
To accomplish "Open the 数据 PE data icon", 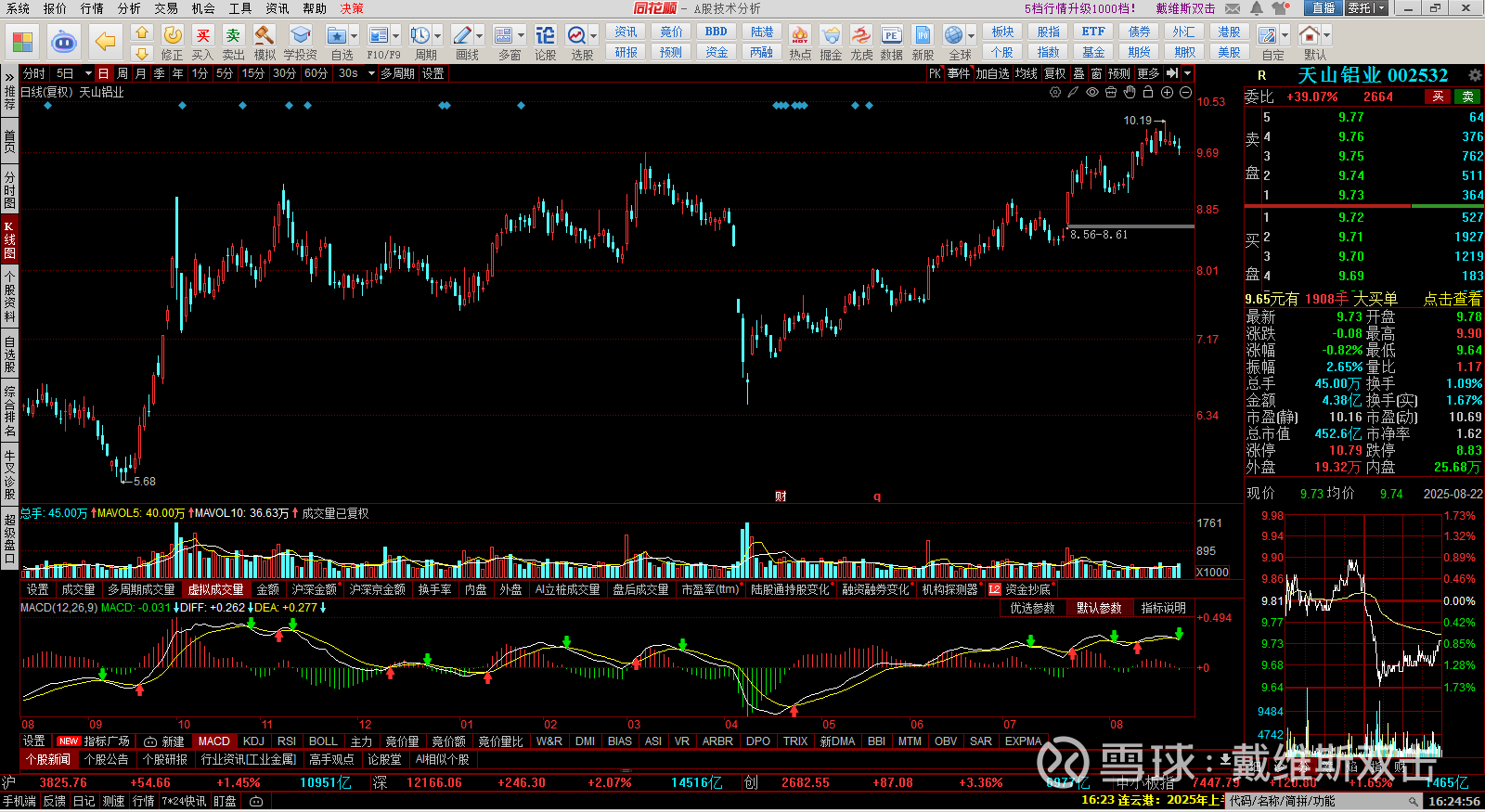I will pyautogui.click(x=891, y=43).
